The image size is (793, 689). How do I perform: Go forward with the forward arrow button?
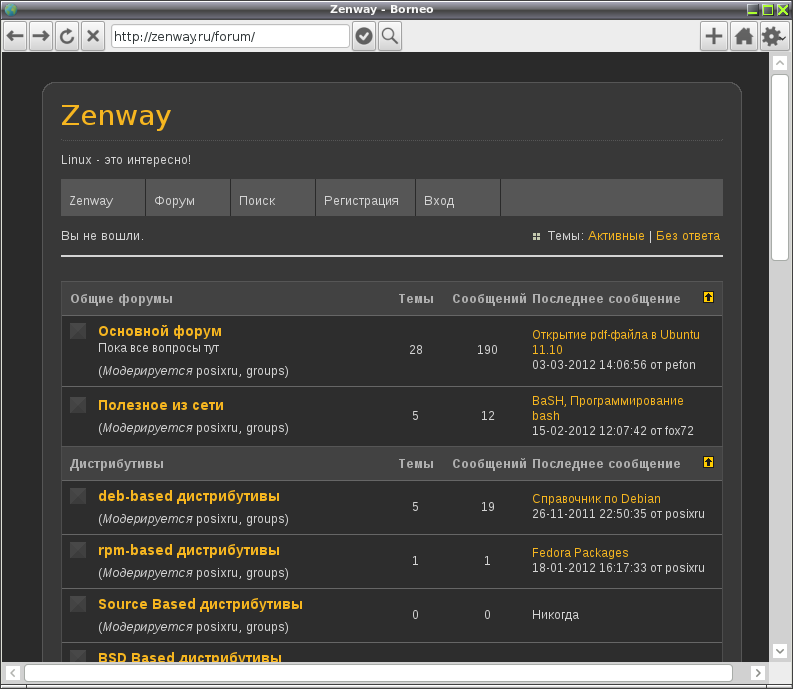click(41, 36)
